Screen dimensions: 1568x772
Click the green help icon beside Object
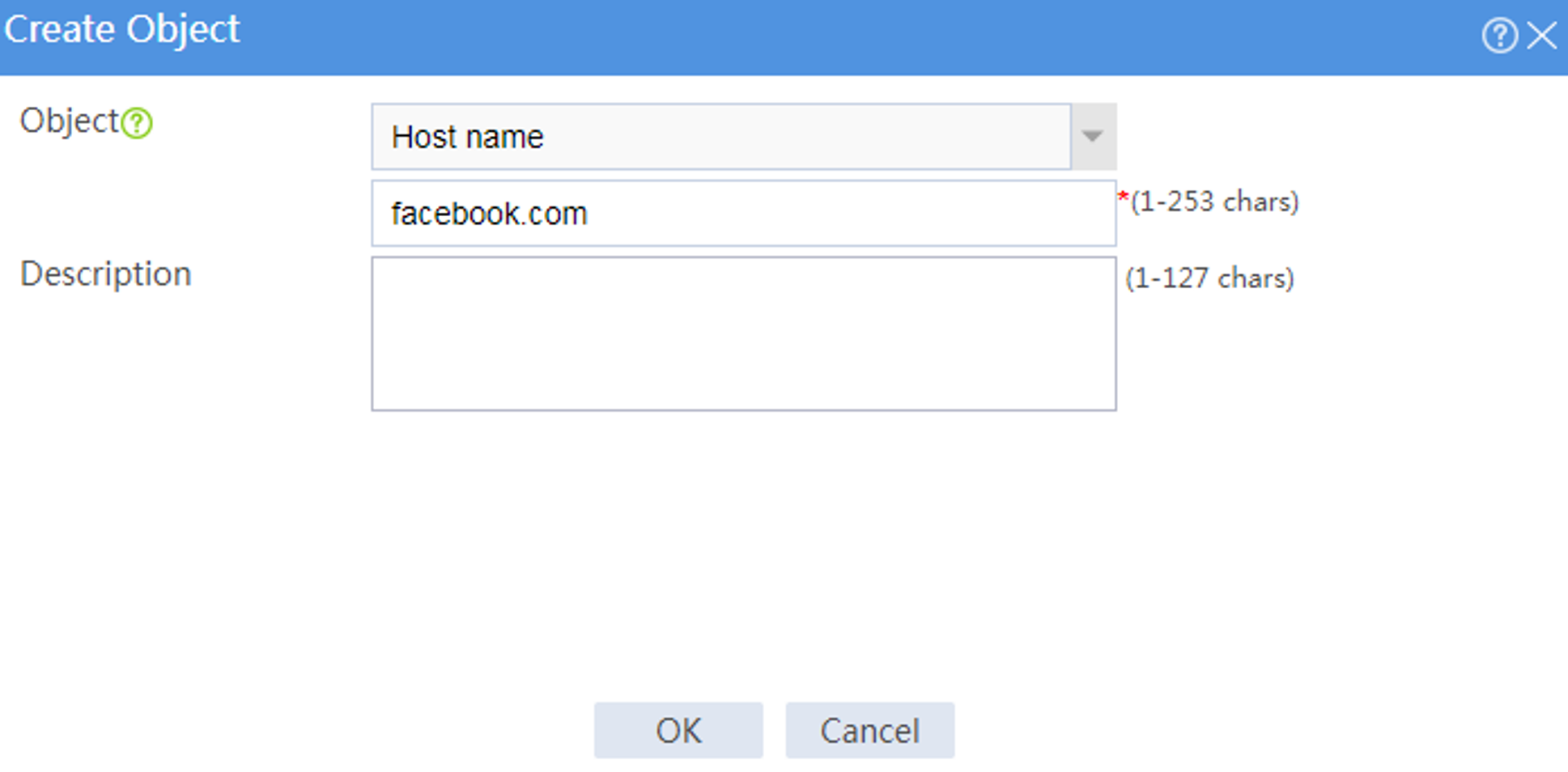pos(137,123)
